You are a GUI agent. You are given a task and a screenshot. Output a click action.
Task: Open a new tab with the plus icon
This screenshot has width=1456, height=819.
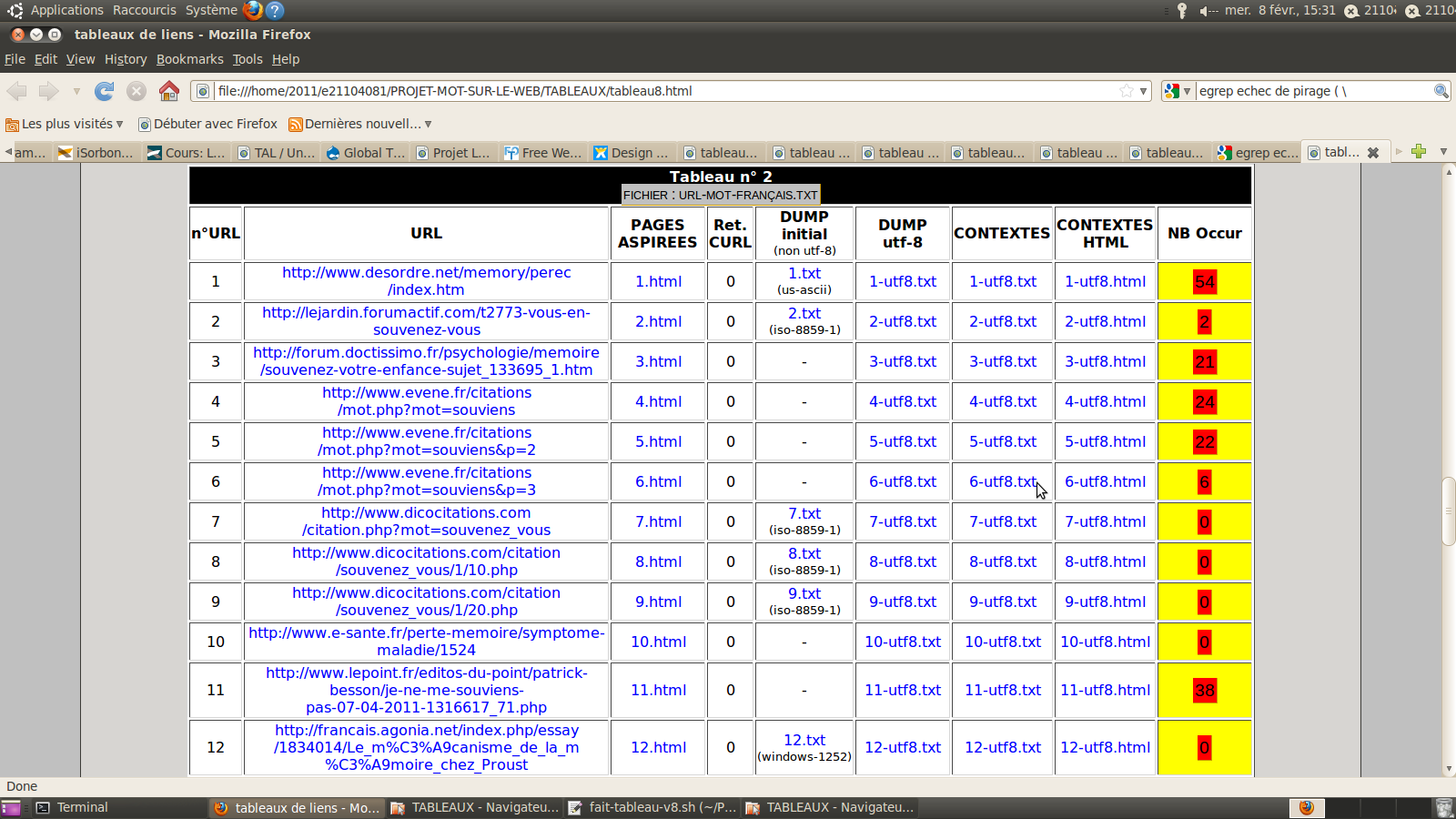pyautogui.click(x=1419, y=152)
